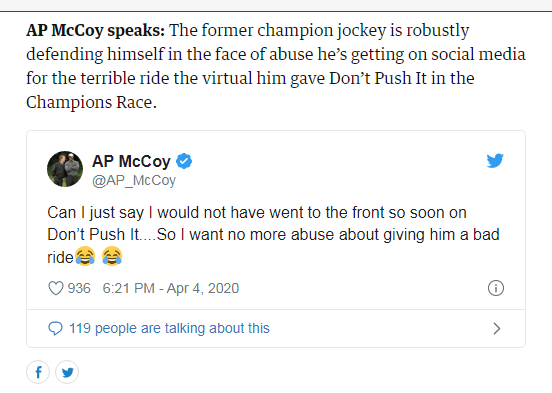The width and height of the screenshot is (552, 393).
Task: Click the 6:21 PM - Apr 4, 2020 timestamp
Action: point(171,288)
